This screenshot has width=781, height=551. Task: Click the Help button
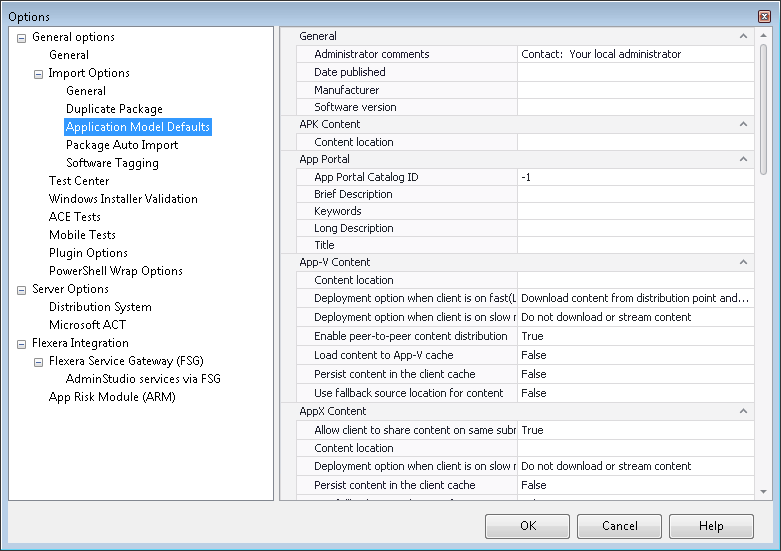click(710, 526)
